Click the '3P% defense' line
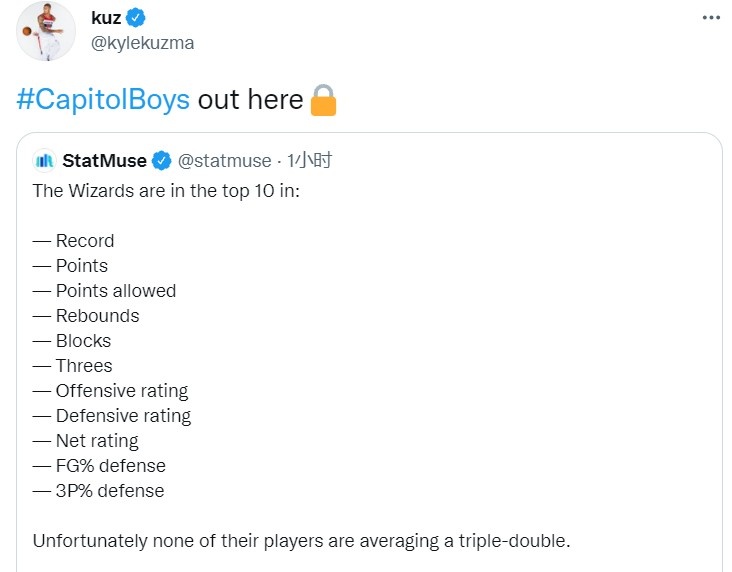The height and width of the screenshot is (572, 732). coord(98,491)
